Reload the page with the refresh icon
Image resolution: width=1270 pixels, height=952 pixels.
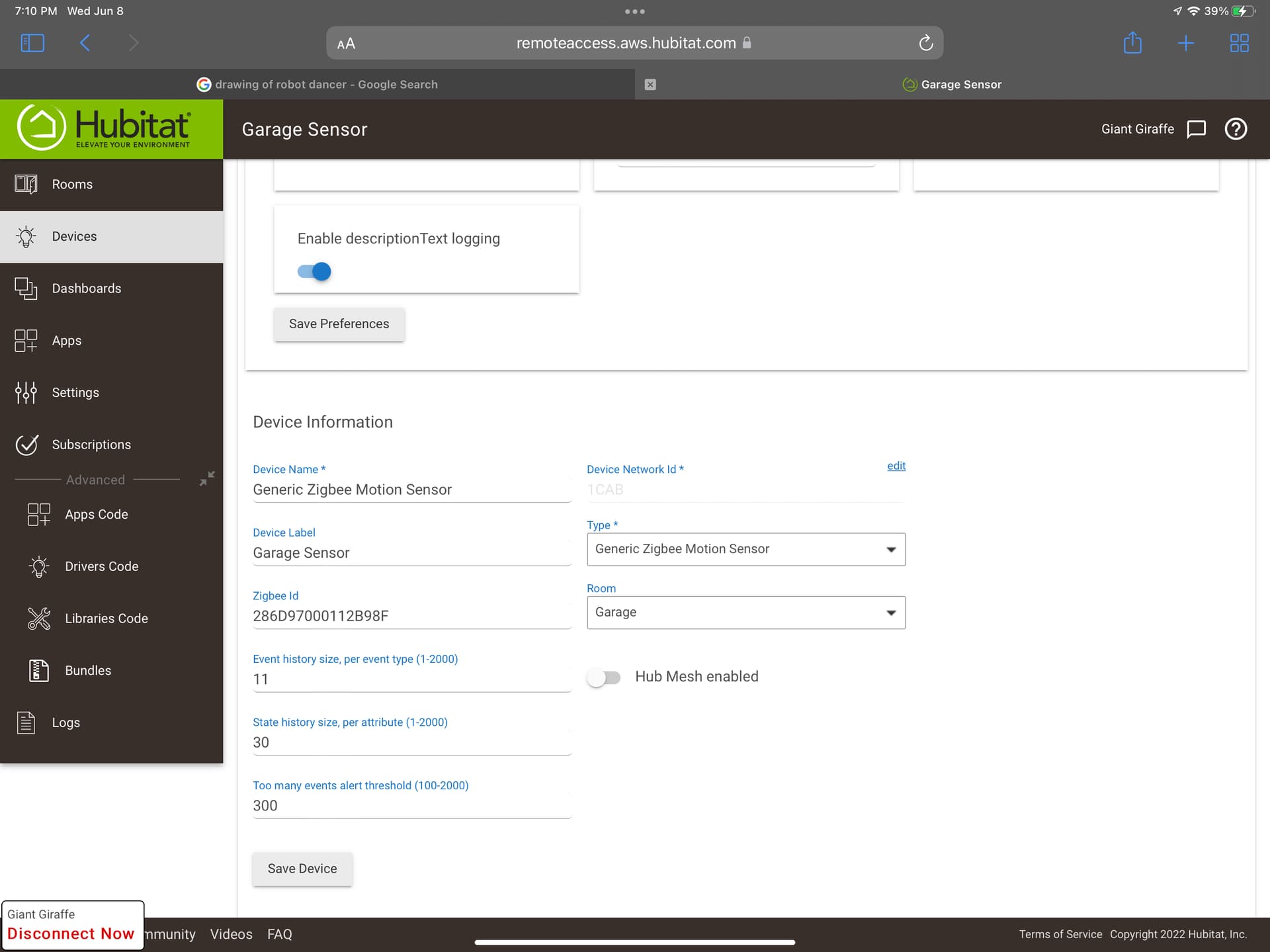925,43
